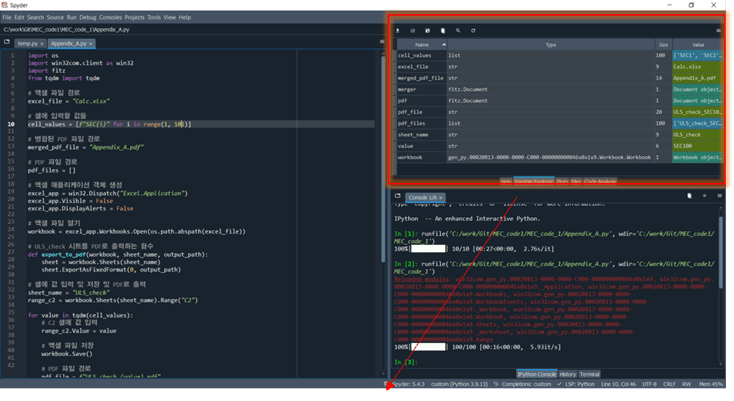Click the custom (Python 3.9.13) interpreter status
Viewport: 734px width, 401px height.
point(459,384)
